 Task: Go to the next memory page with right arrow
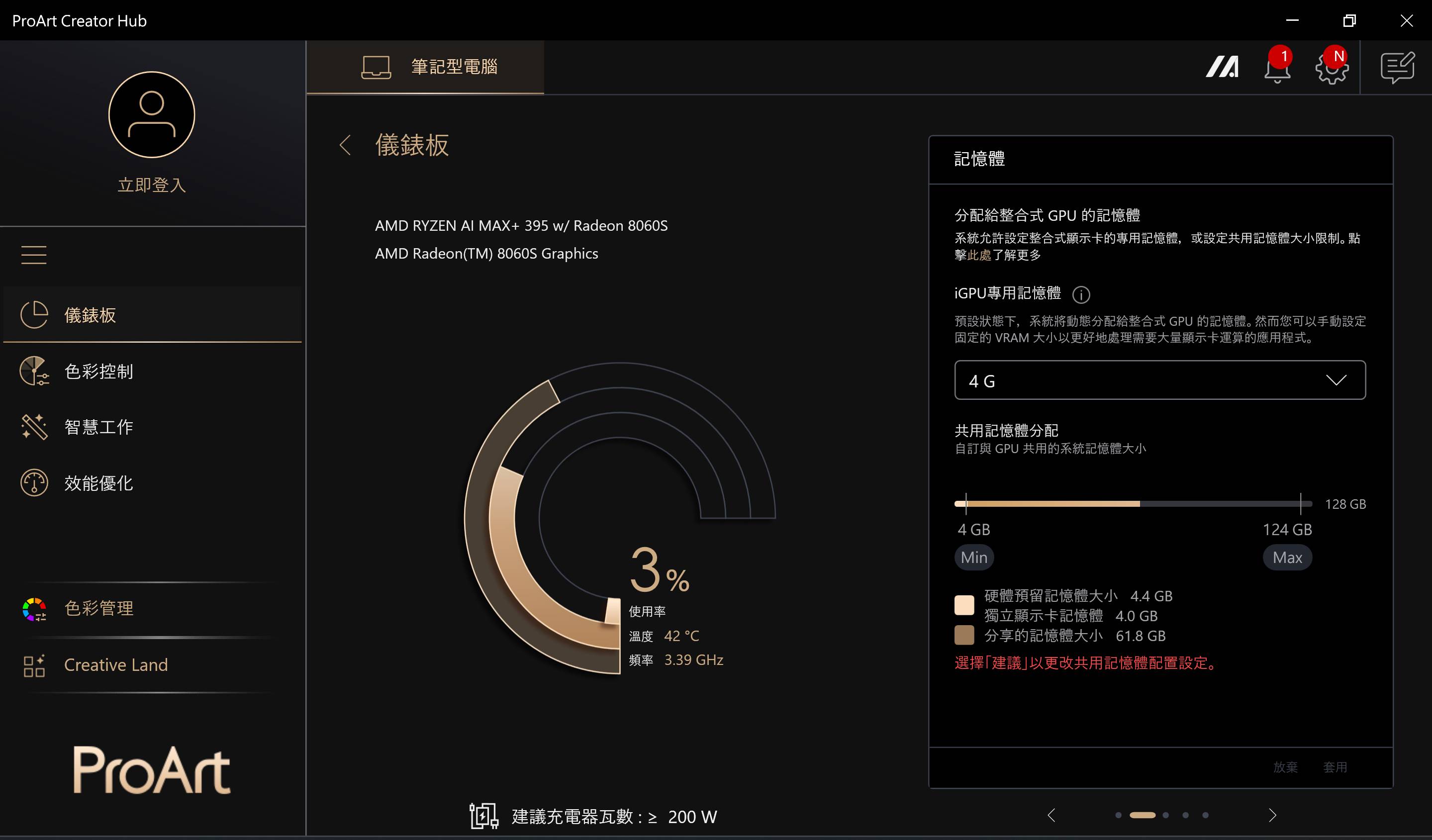[1272, 815]
